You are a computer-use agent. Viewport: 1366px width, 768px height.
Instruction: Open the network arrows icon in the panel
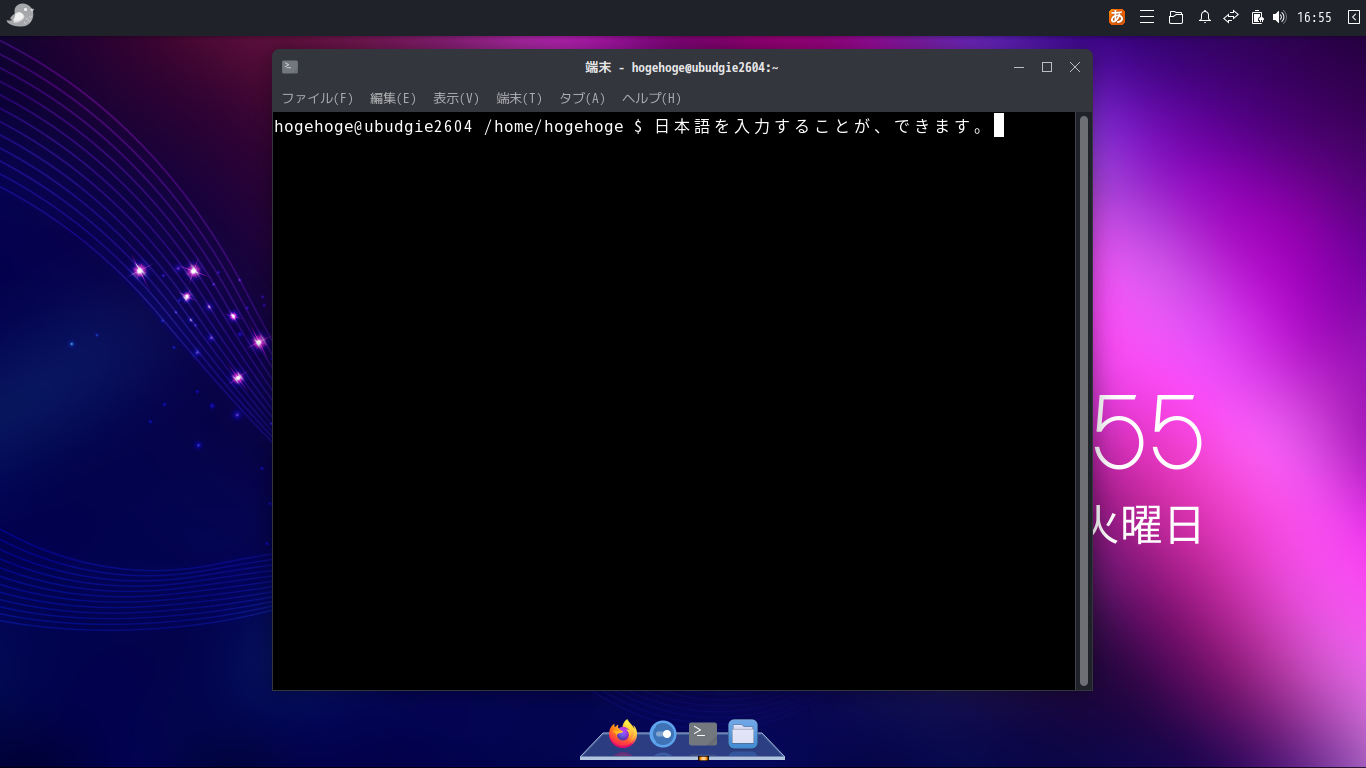coord(1231,17)
